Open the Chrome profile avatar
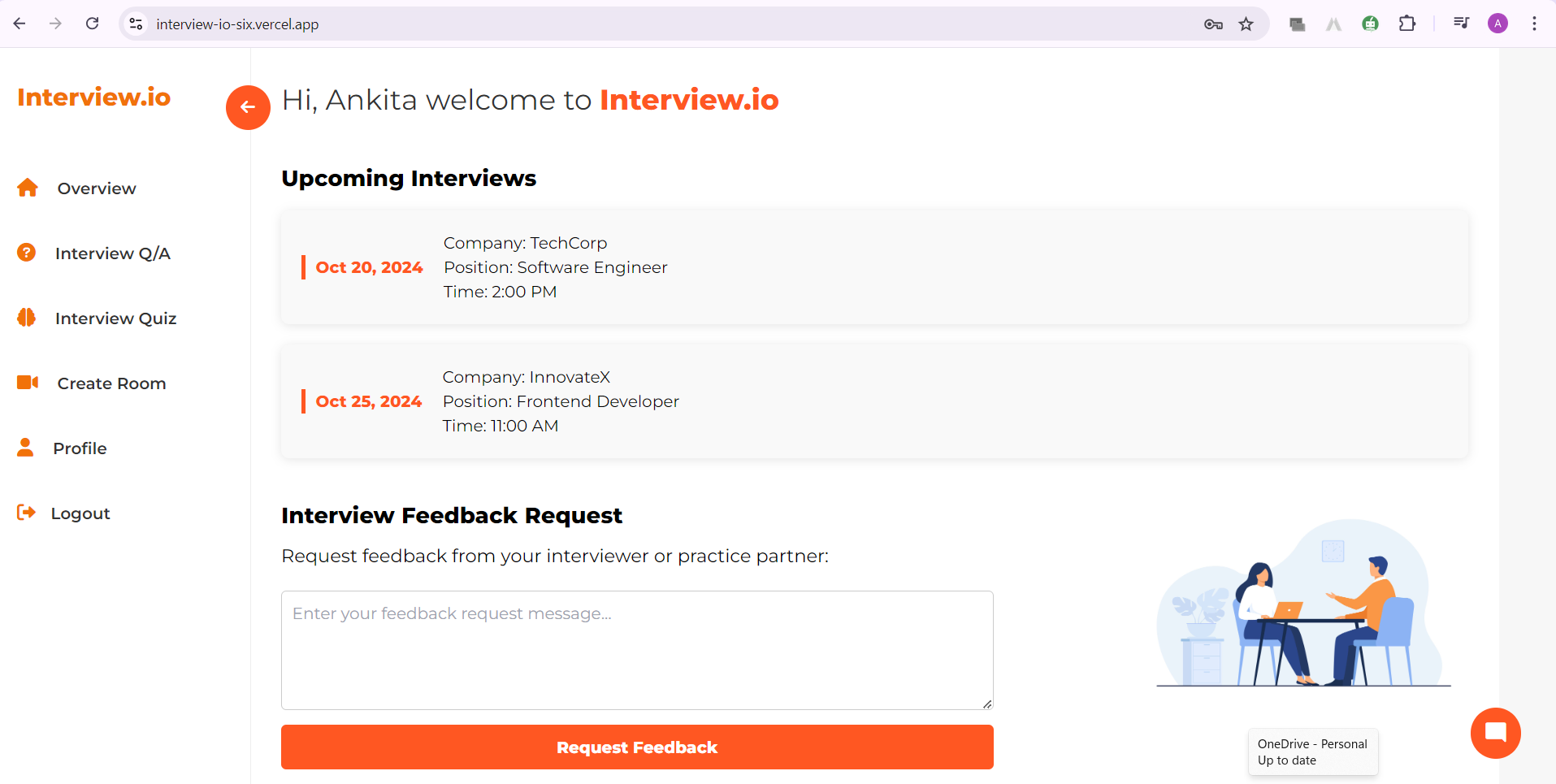The height and width of the screenshot is (784, 1556). 1497,24
